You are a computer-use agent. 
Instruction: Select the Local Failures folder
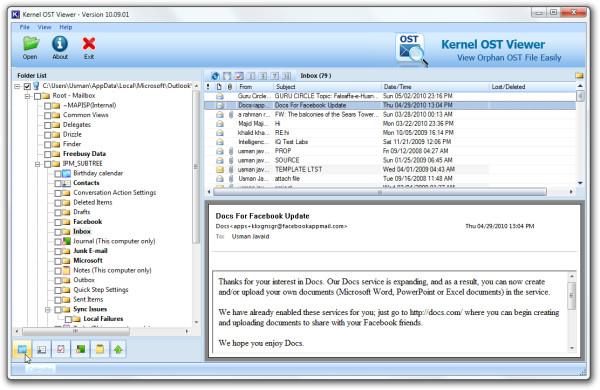(x=103, y=319)
